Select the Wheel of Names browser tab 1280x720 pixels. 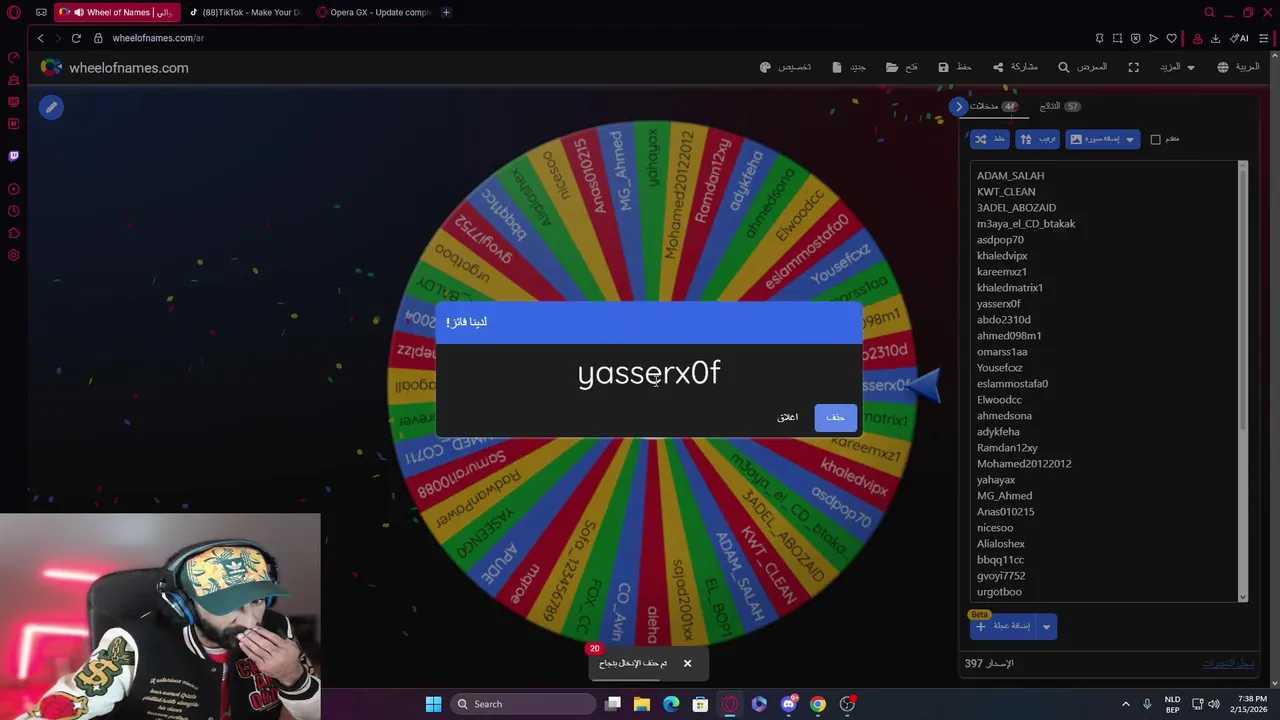coord(117,13)
